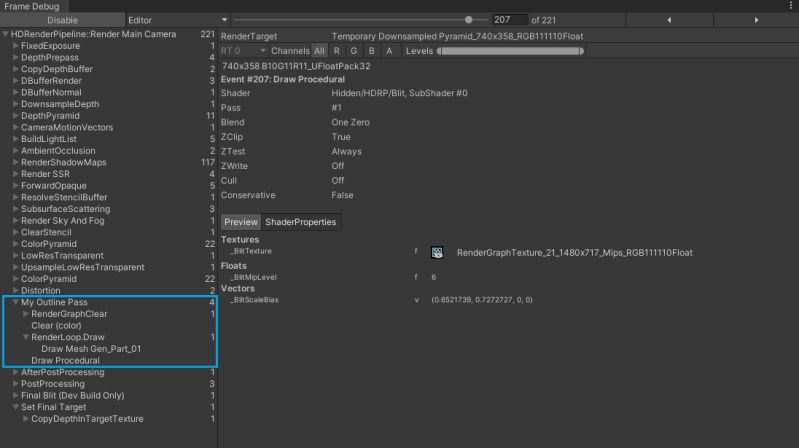Click the _BlitScaleBias vector value
The width and height of the screenshot is (799, 448).
click(x=482, y=300)
